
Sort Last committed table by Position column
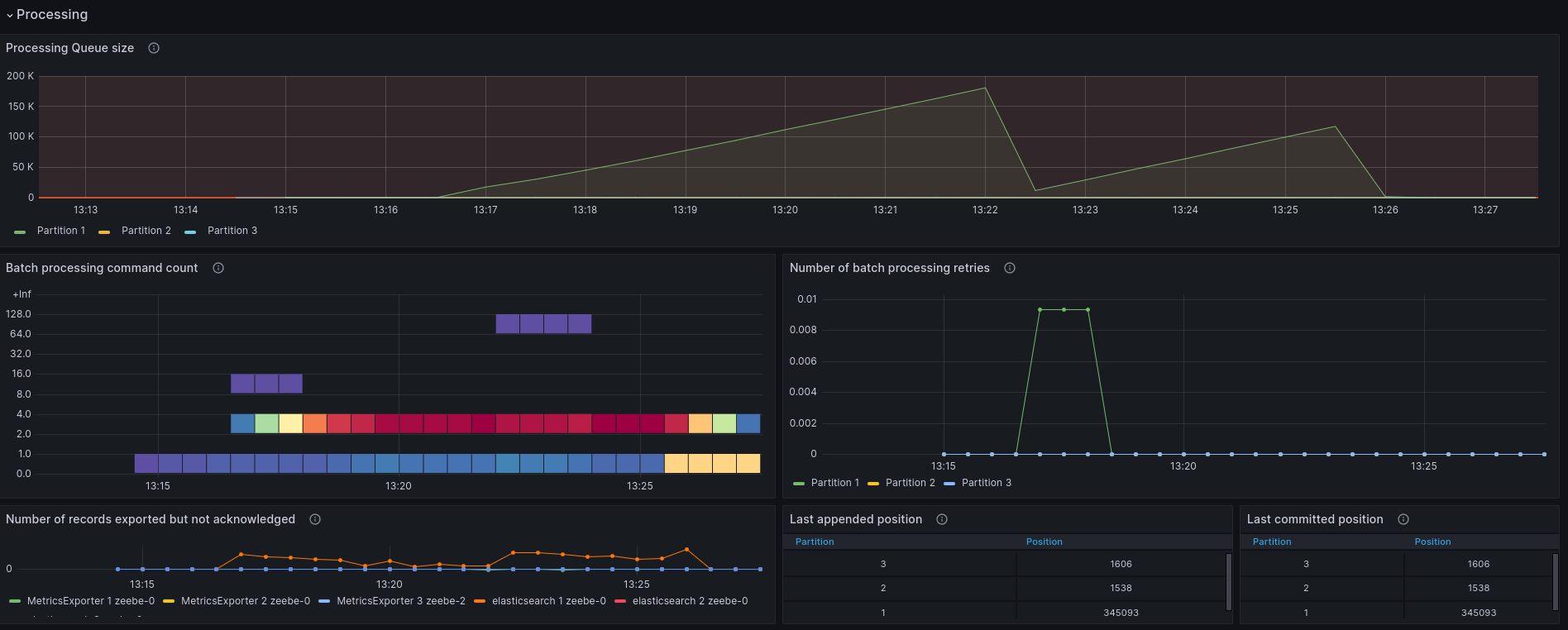pos(1432,542)
